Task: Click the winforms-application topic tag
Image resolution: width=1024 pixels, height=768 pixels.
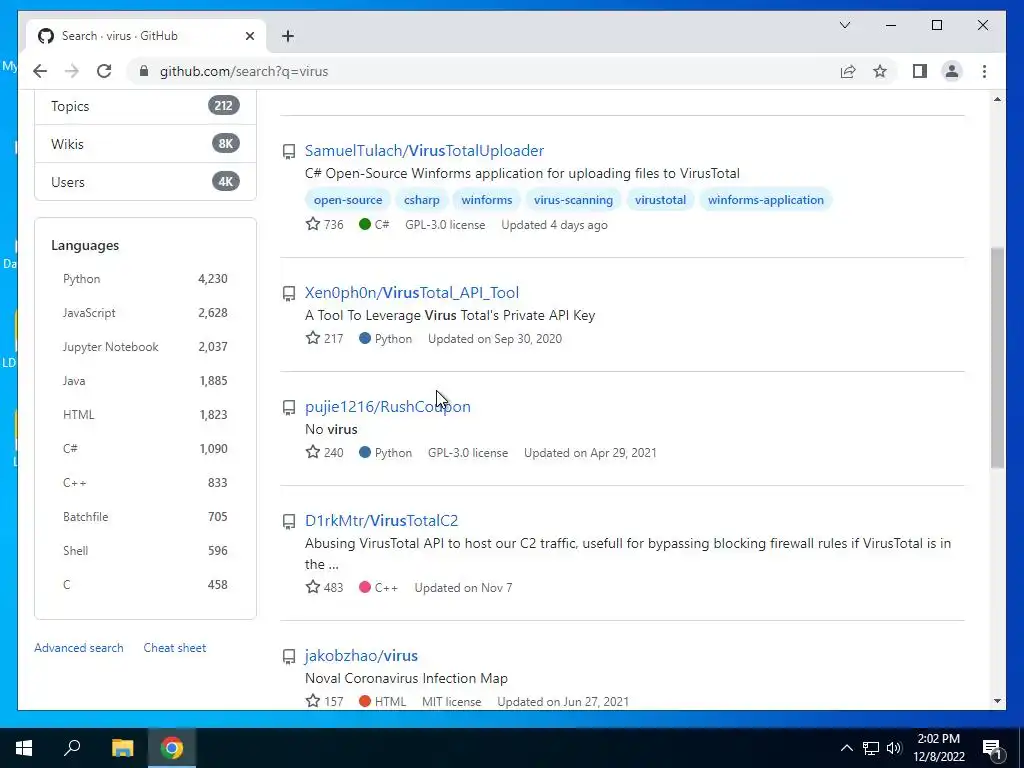Action: 765,200
